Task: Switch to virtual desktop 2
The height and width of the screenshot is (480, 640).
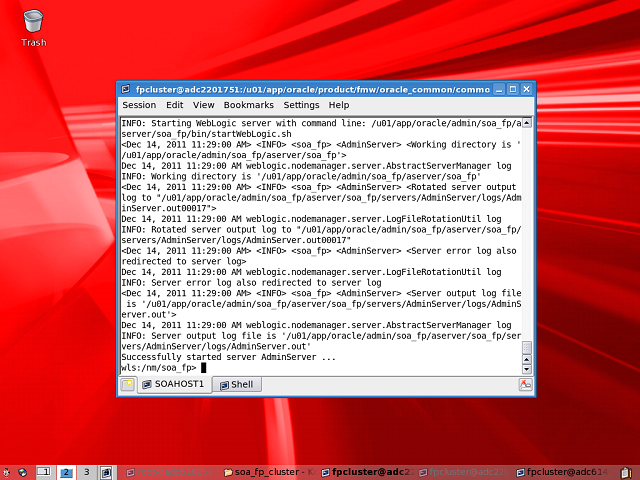Action: [x=66, y=473]
